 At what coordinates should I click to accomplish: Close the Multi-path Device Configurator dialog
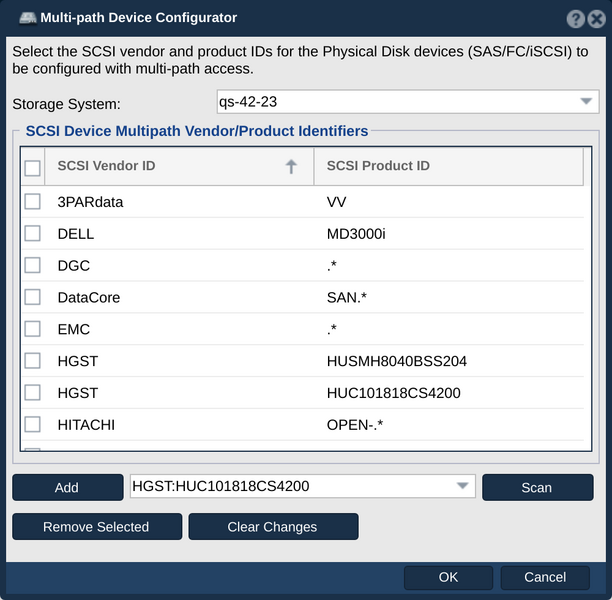click(596, 18)
